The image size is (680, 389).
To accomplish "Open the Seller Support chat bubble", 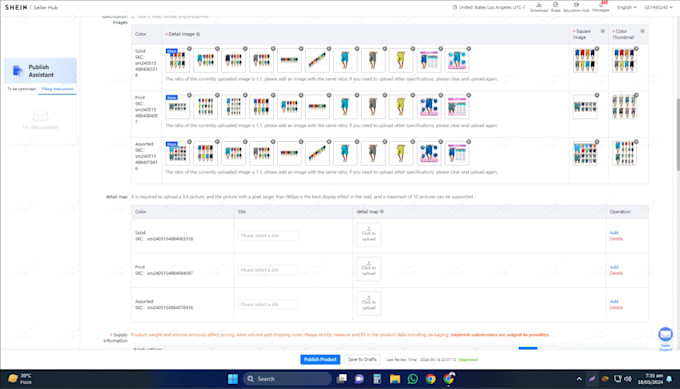I will tap(665, 334).
